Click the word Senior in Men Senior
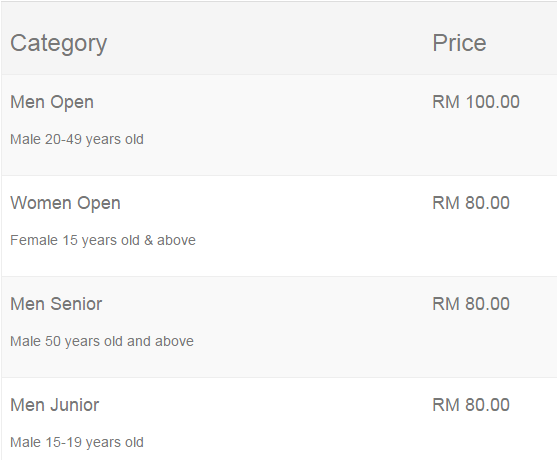 tap(76, 304)
